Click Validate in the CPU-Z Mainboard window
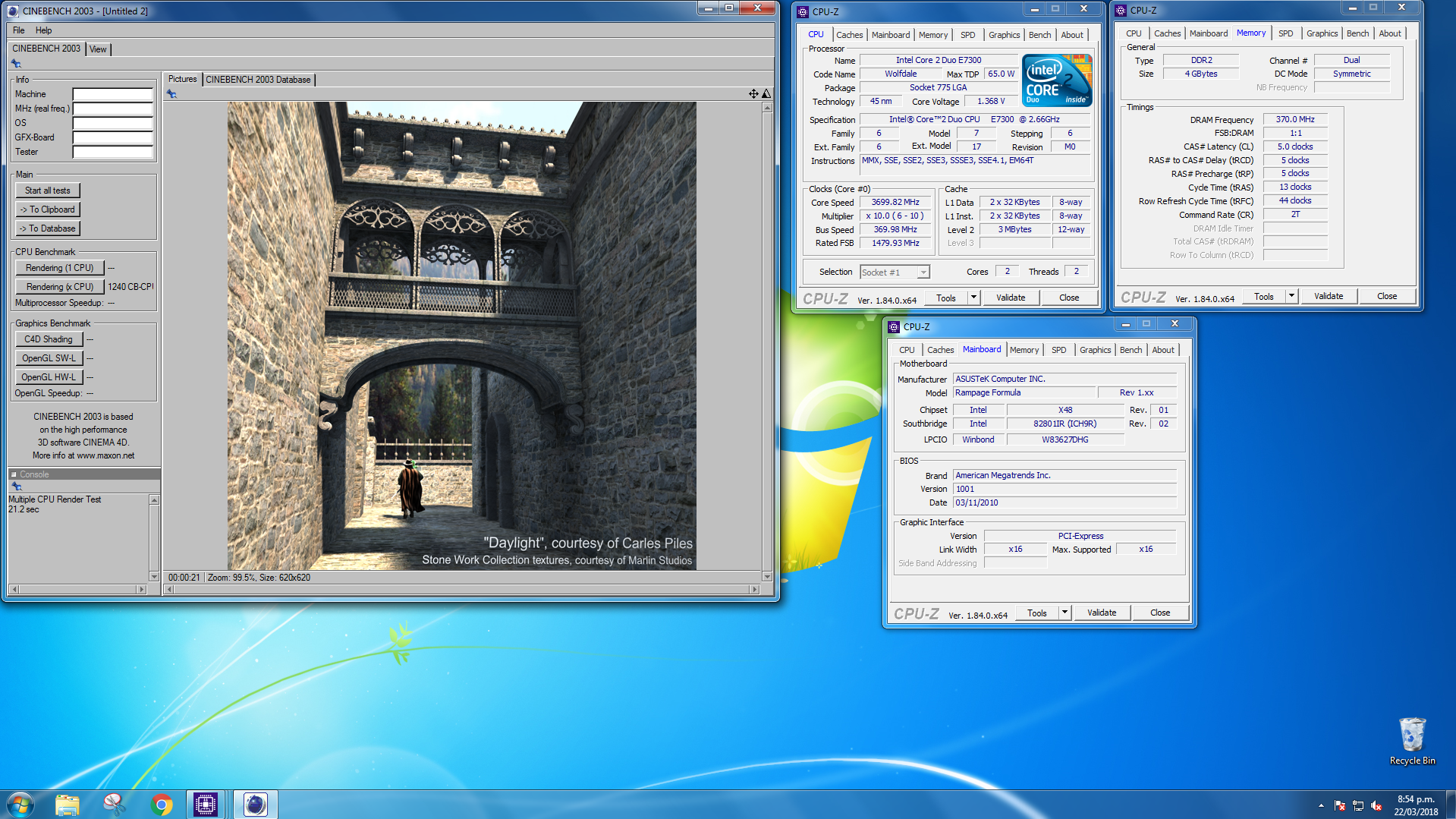The height and width of the screenshot is (819, 1456). pos(1102,613)
